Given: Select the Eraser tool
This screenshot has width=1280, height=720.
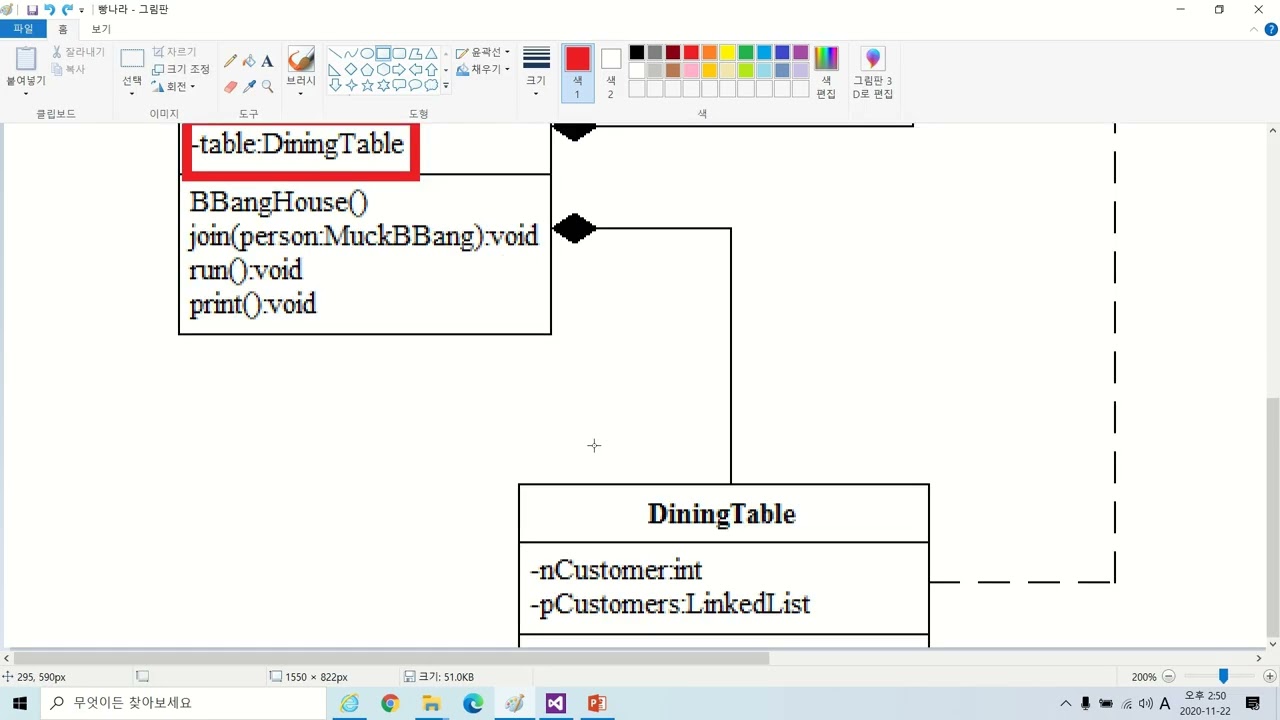Looking at the screenshot, I should (x=231, y=87).
